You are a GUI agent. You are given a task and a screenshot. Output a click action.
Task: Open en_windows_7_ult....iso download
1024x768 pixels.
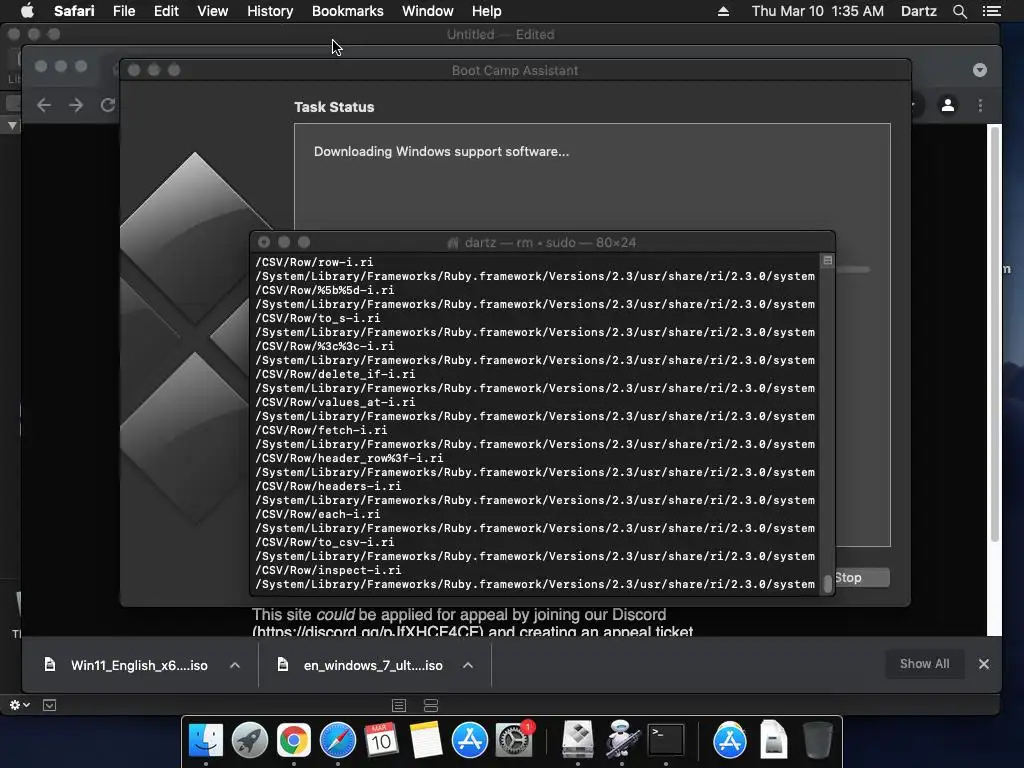pyautogui.click(x=373, y=665)
